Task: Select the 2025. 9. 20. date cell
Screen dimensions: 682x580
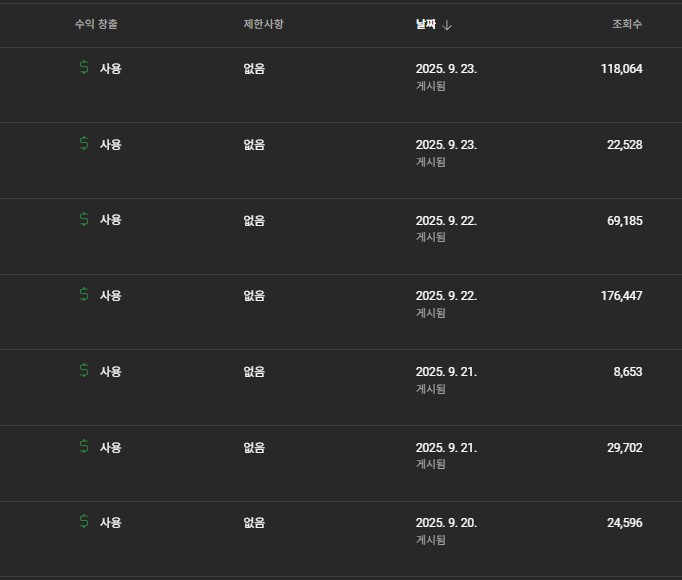Action: [446, 522]
